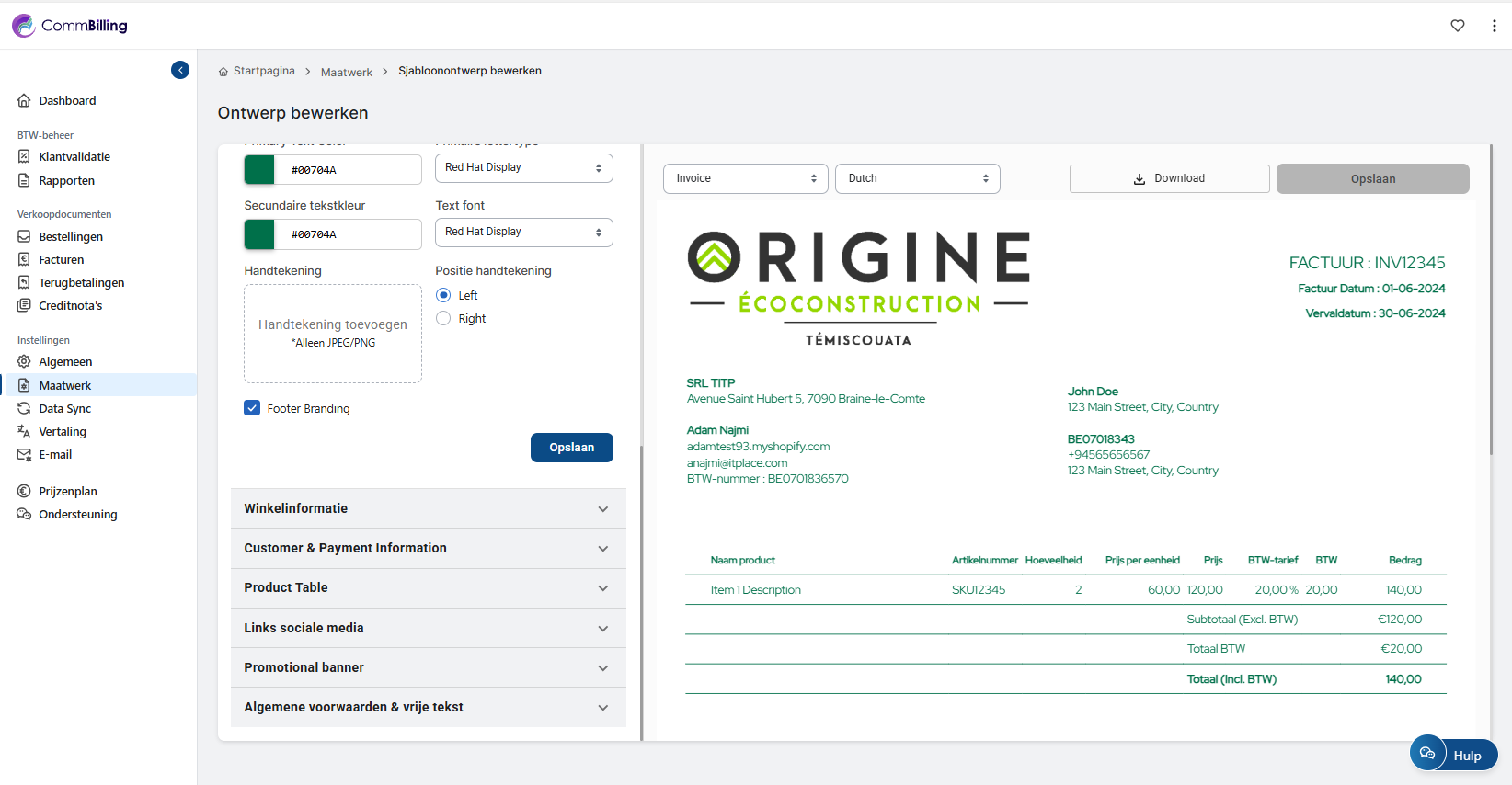Image resolution: width=1512 pixels, height=785 pixels.
Task: Click the heart favorites icon
Action: point(1458,26)
